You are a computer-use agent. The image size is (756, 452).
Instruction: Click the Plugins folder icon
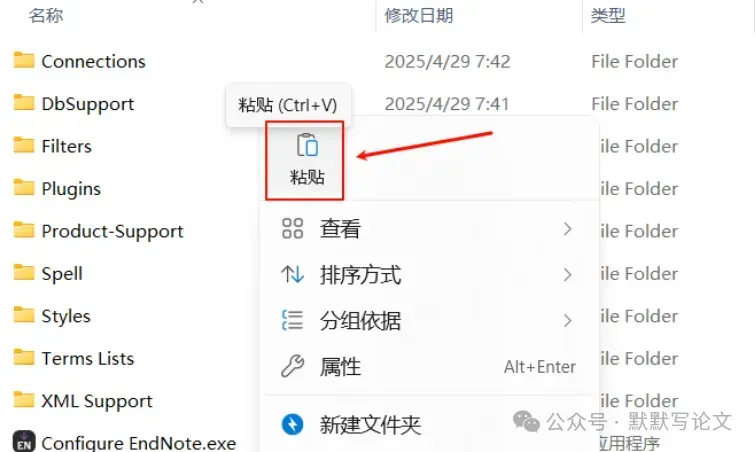pyautogui.click(x=24, y=188)
